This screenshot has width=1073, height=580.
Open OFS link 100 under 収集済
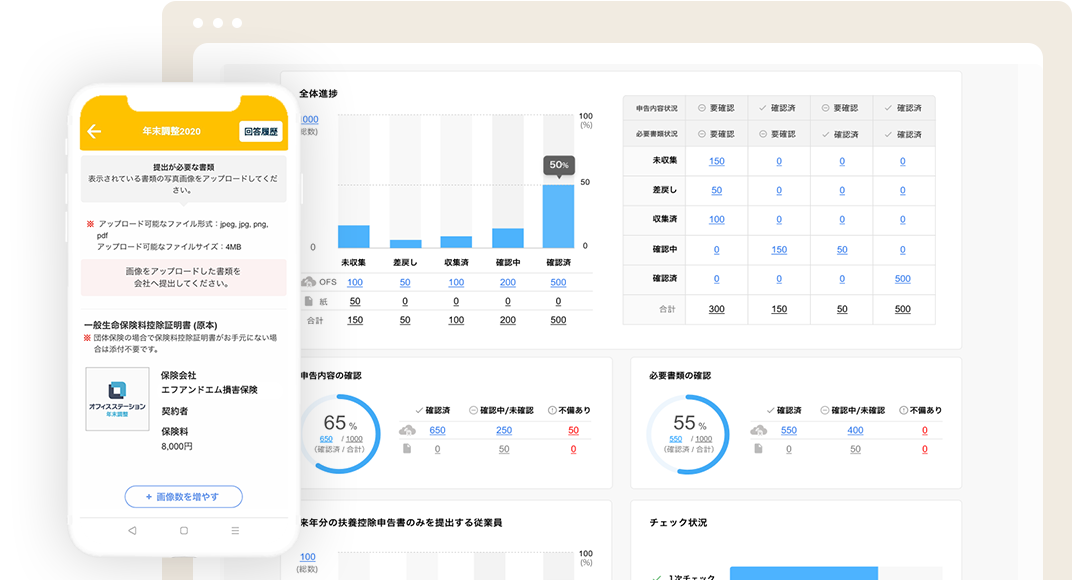456,282
